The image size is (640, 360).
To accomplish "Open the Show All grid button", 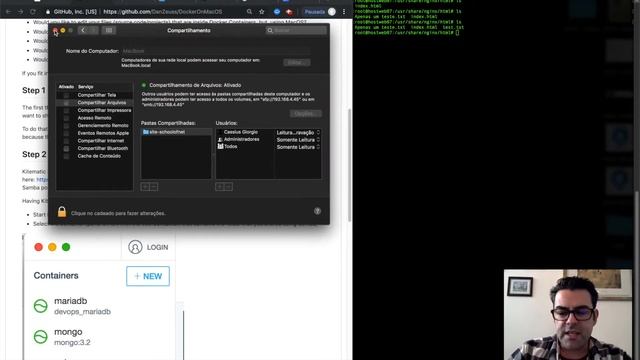I will (109, 30).
